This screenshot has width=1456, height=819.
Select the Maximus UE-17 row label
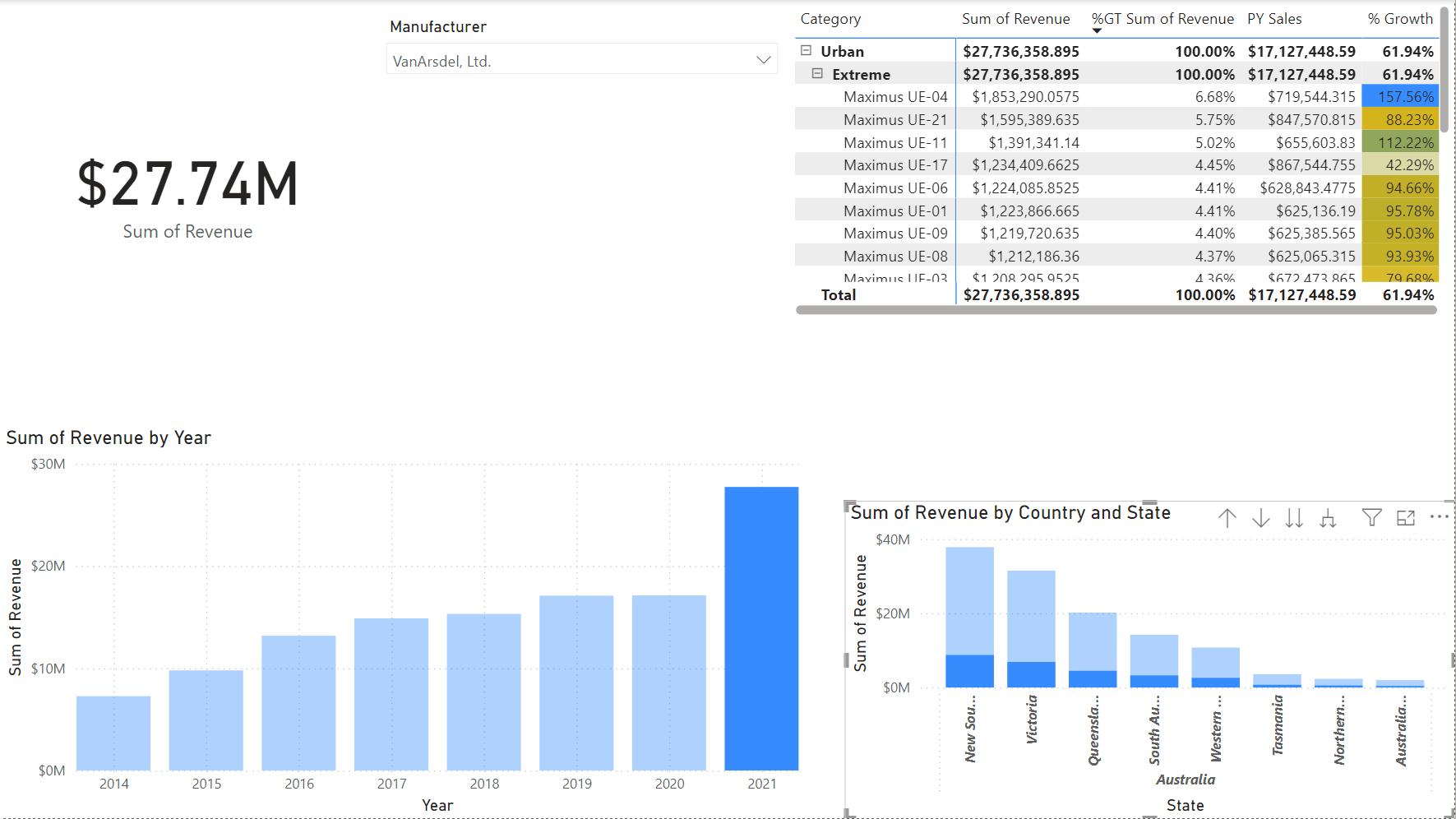(x=895, y=165)
